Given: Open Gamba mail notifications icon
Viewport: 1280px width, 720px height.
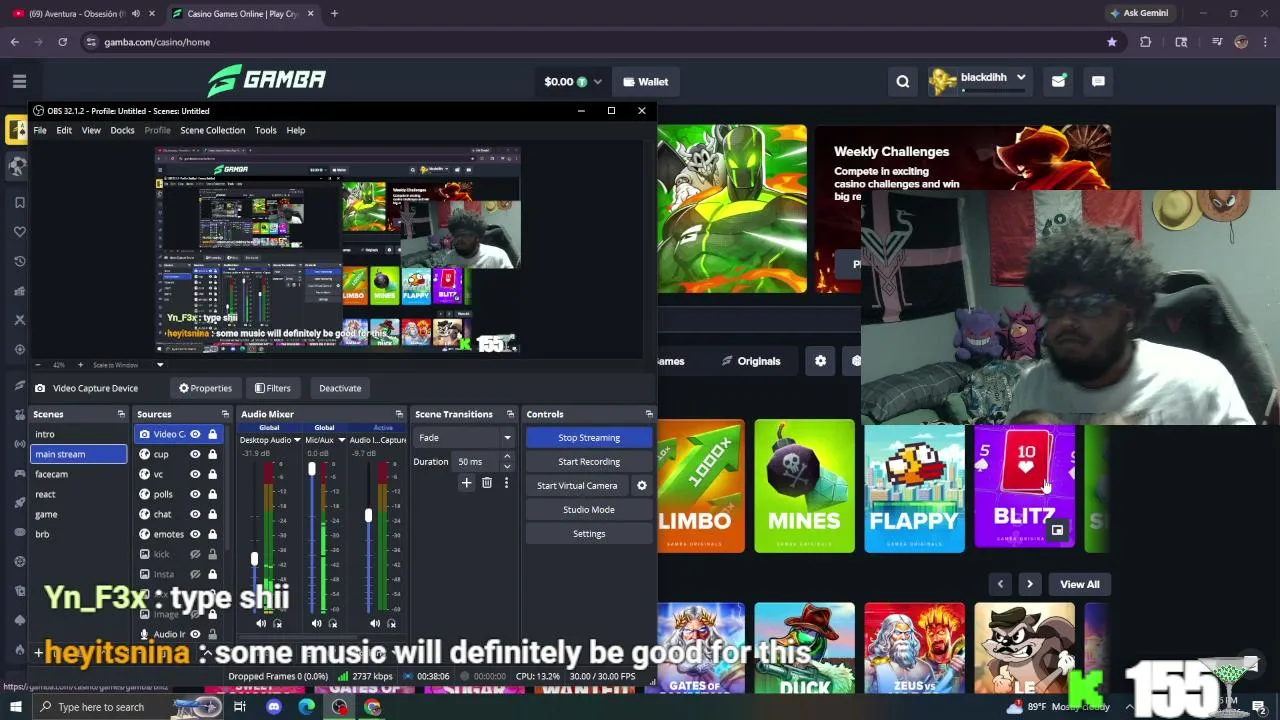Looking at the screenshot, I should coord(1058,82).
